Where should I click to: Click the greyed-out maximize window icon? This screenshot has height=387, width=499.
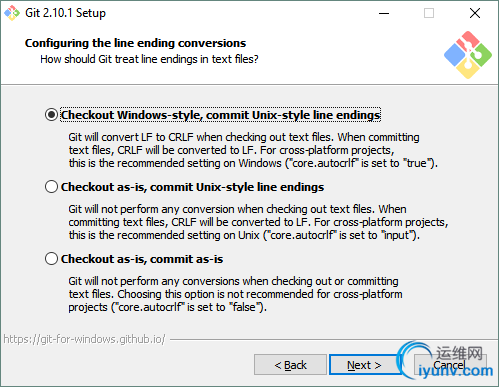429,13
